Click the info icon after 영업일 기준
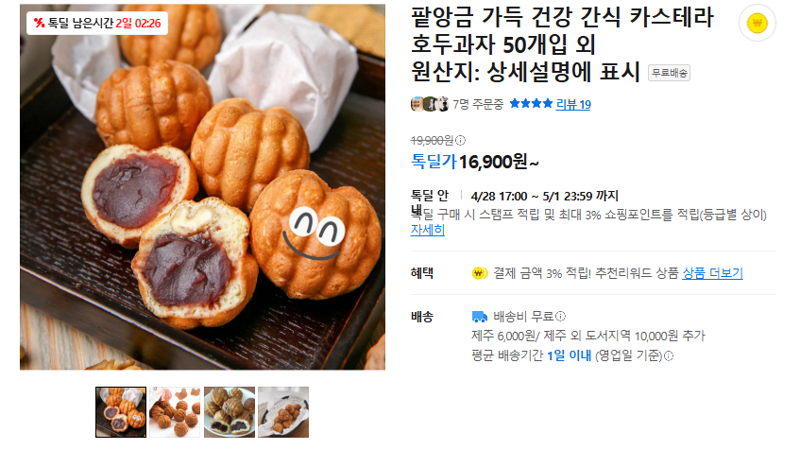The width and height of the screenshot is (800, 450). (x=668, y=356)
